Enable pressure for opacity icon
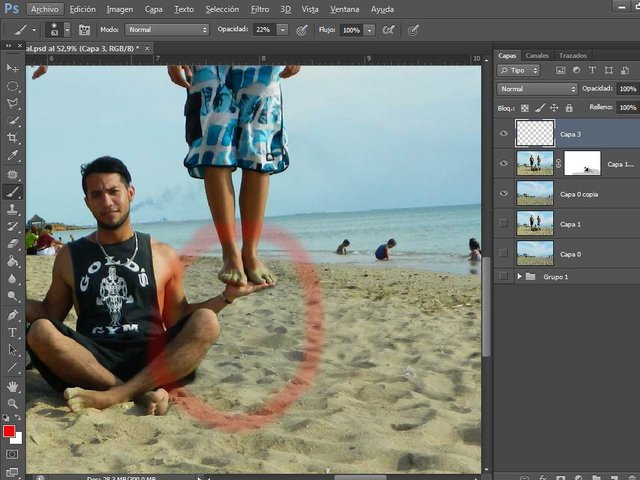The width and height of the screenshot is (640, 480). [x=302, y=30]
